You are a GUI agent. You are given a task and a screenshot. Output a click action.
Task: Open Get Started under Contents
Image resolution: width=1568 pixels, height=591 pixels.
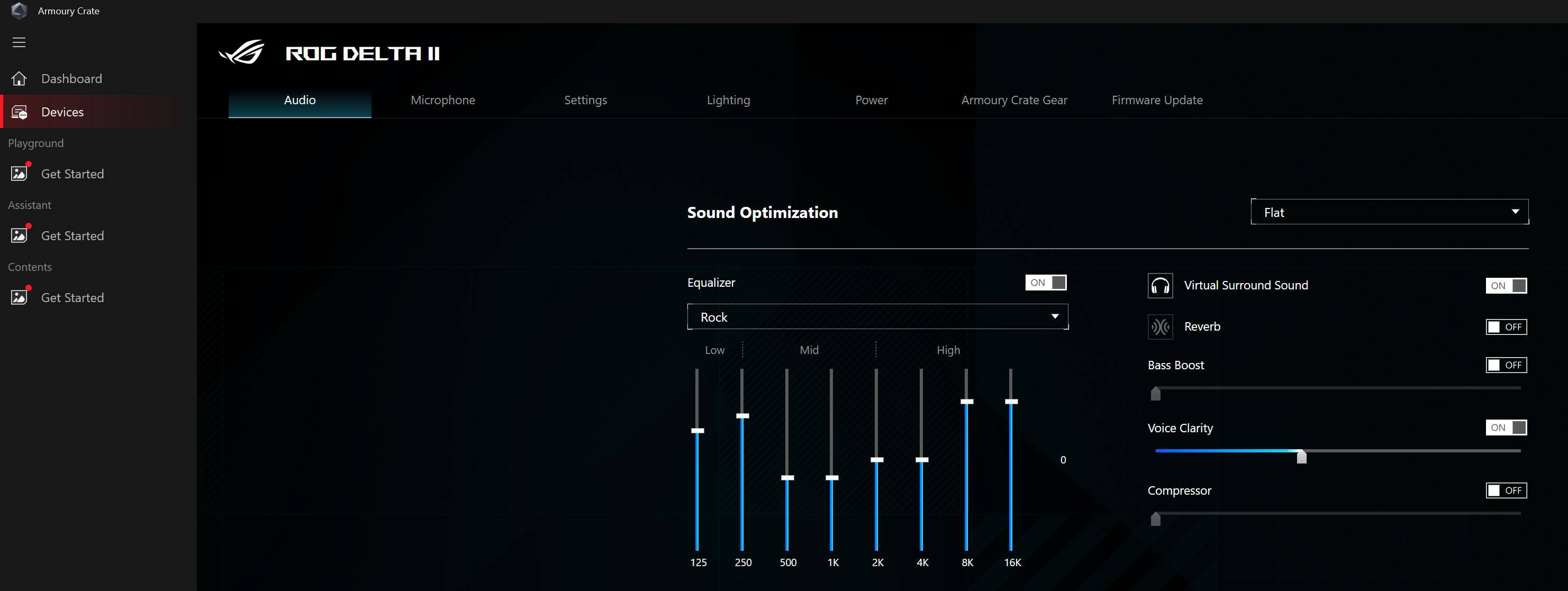[72, 298]
